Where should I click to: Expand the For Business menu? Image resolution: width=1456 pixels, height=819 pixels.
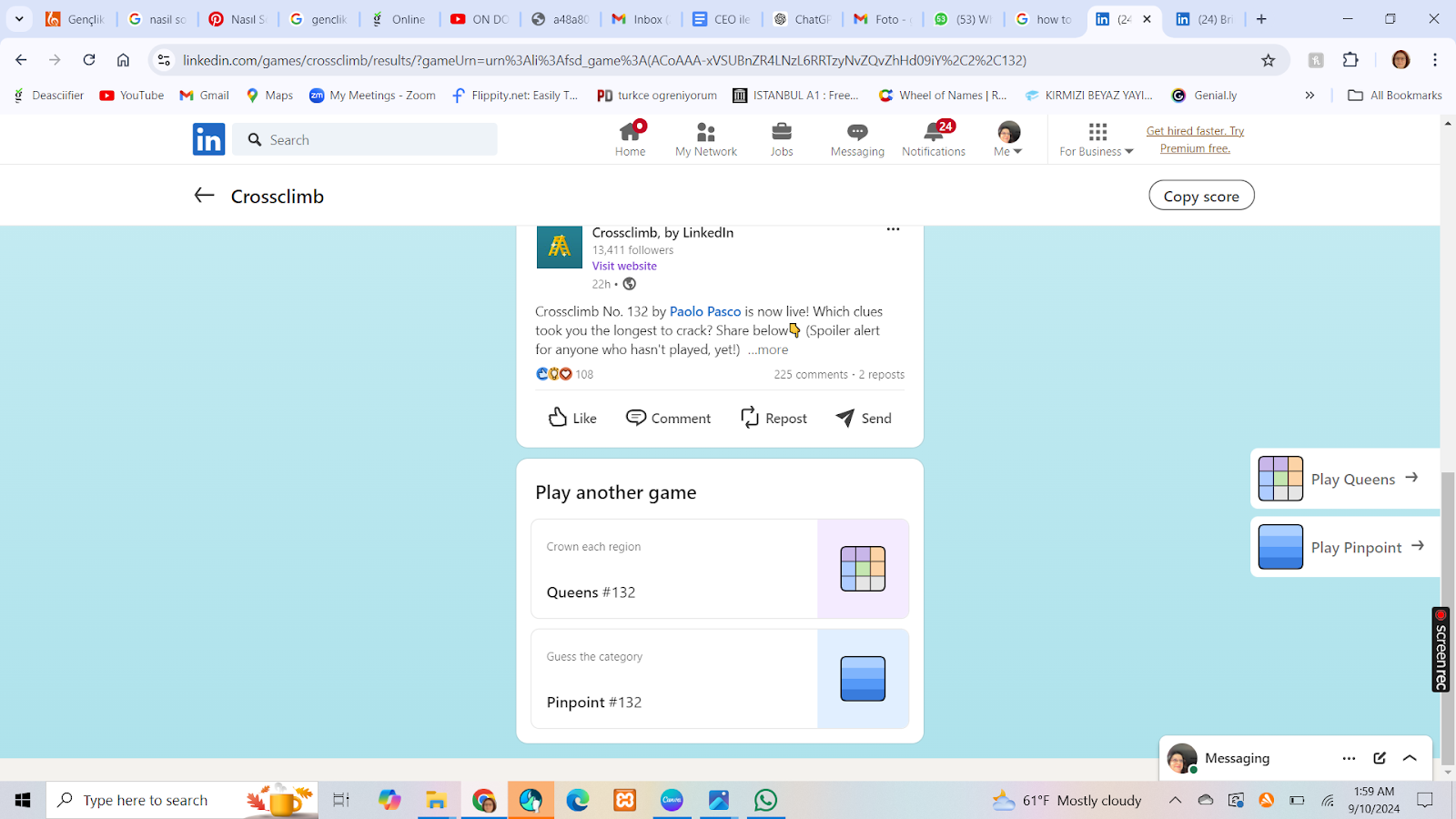tap(1097, 139)
